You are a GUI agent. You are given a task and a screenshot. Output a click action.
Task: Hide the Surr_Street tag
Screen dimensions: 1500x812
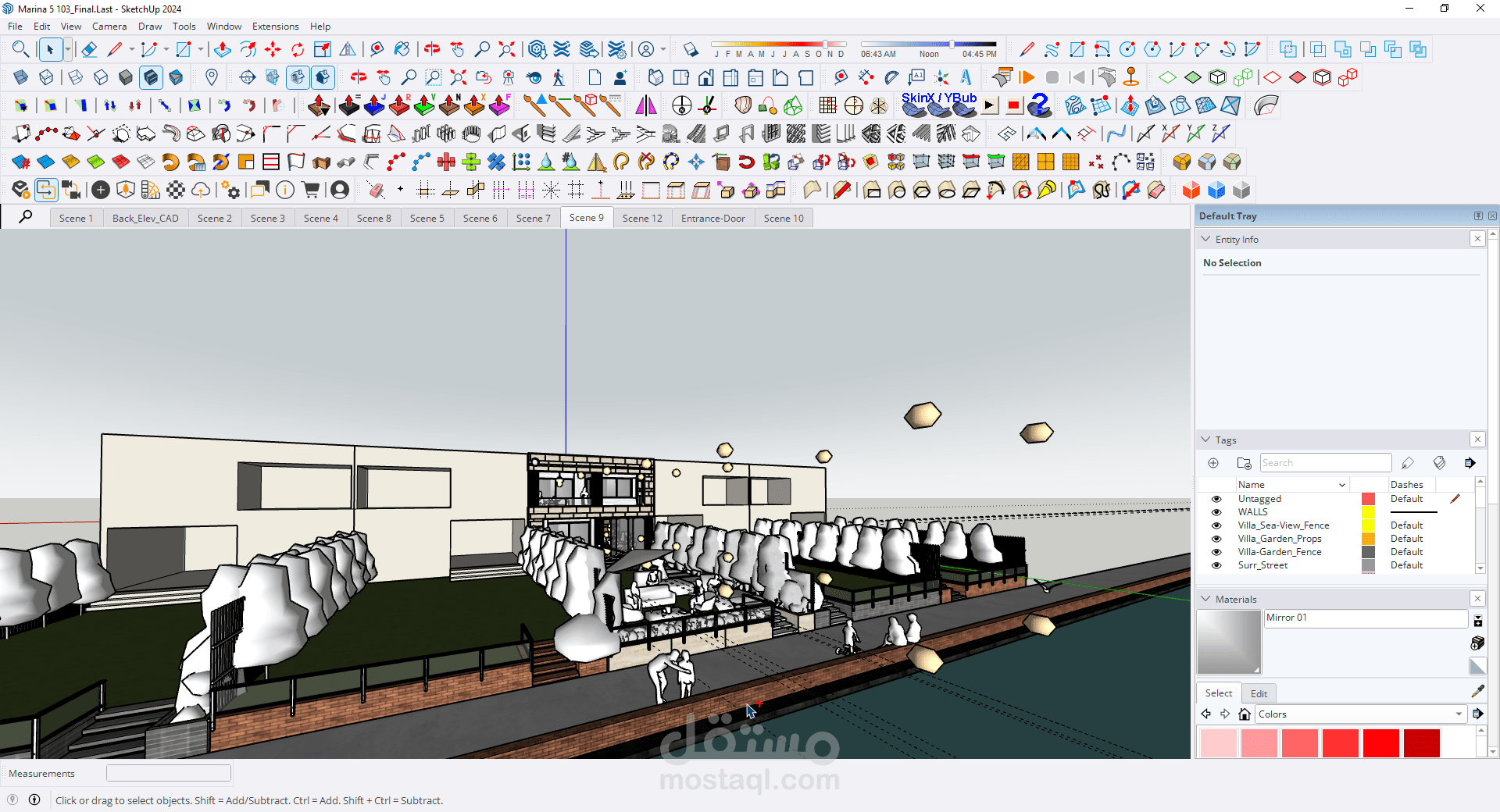(1216, 565)
